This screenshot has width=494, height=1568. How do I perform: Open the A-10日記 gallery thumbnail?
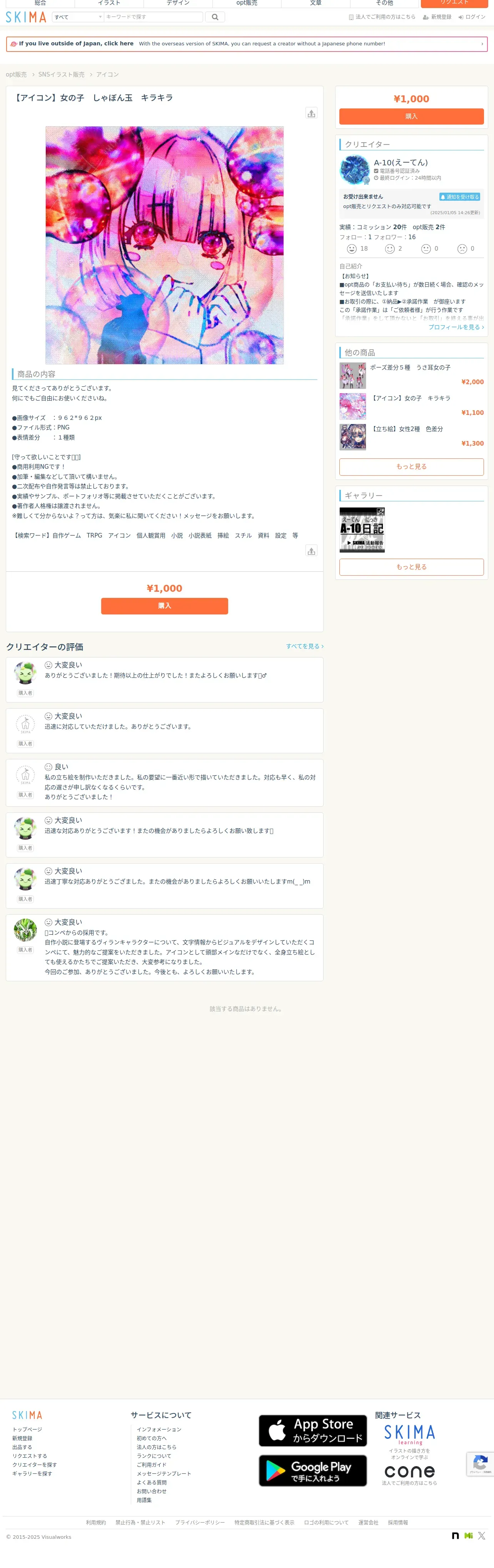(362, 530)
